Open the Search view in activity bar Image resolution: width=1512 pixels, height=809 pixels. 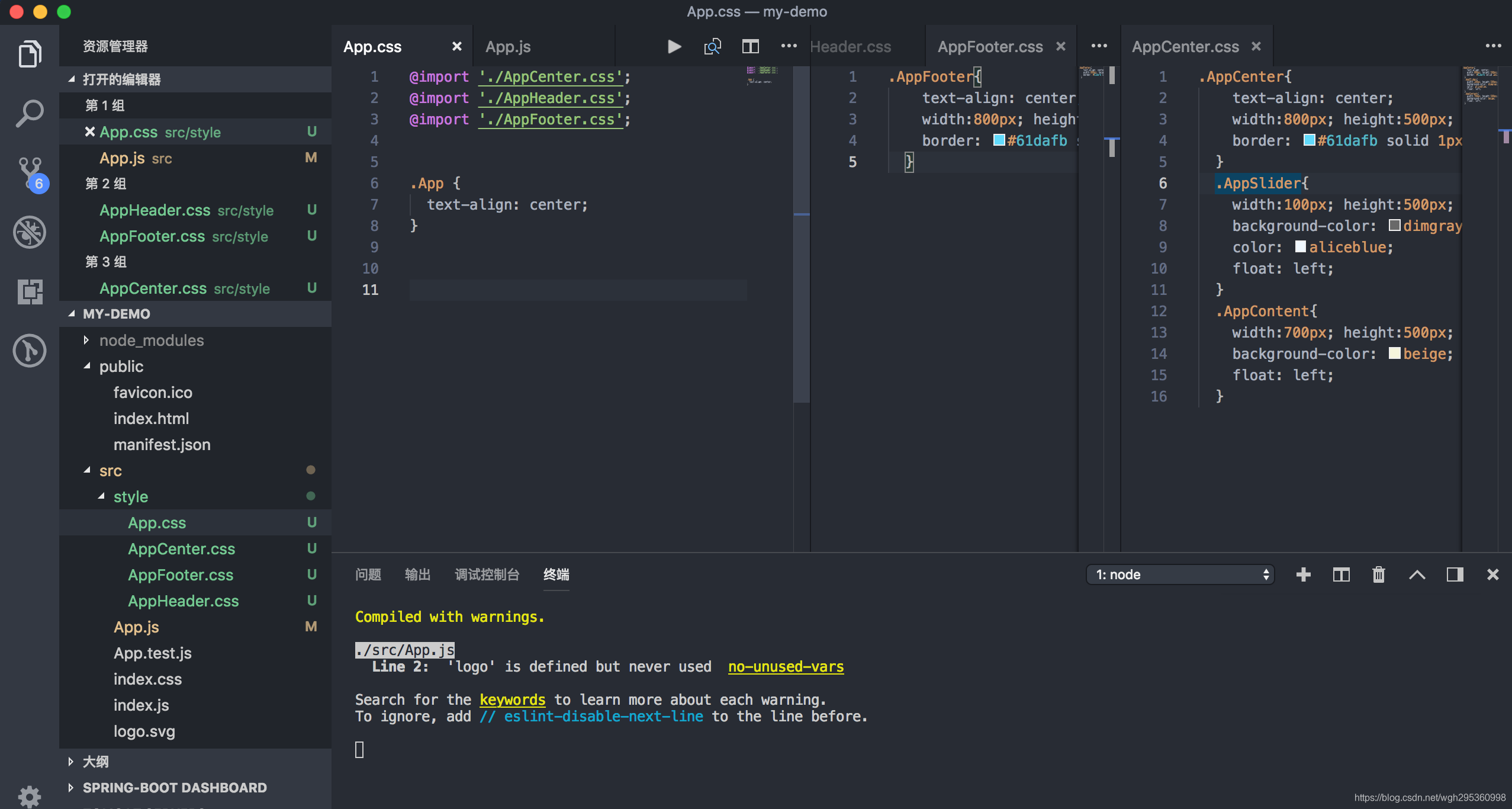pyautogui.click(x=30, y=113)
